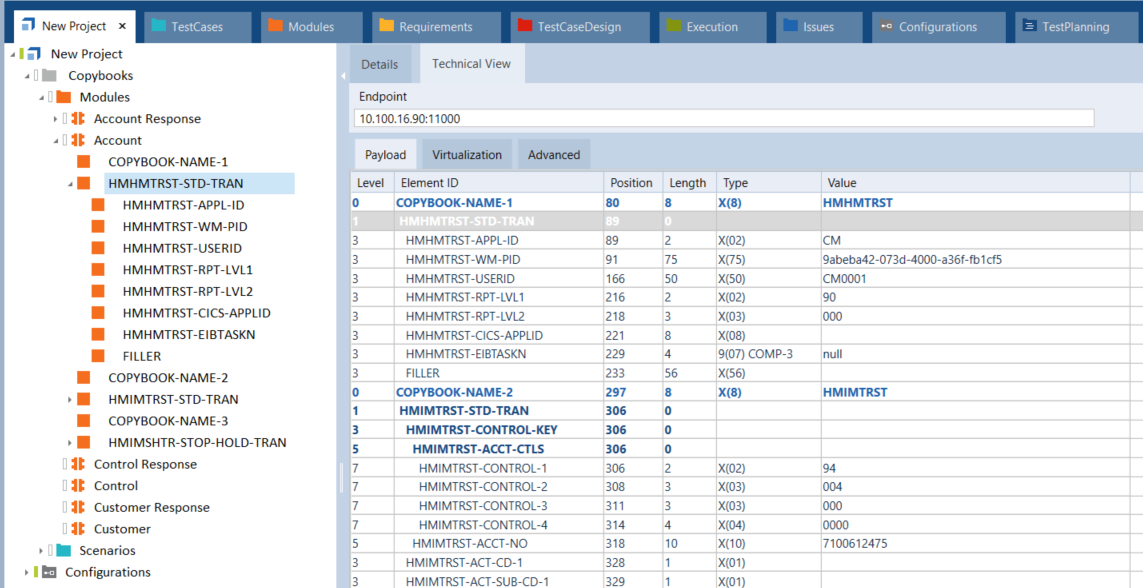Click the teal Scenarios folder icon

tap(63, 551)
